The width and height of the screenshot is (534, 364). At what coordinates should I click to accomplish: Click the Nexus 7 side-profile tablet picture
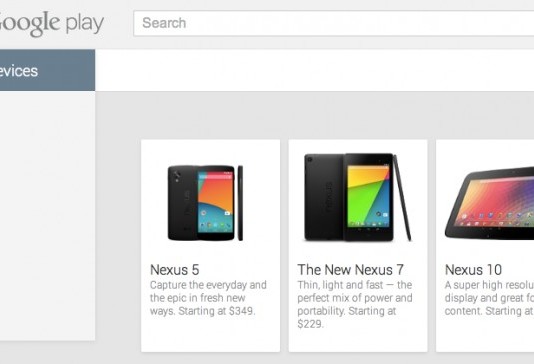(x=402, y=197)
